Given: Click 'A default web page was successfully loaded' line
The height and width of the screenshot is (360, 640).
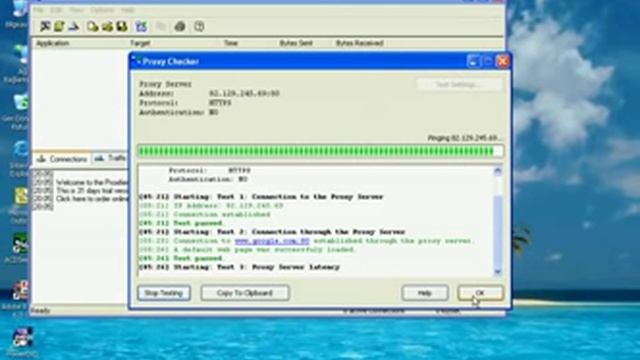Looking at the screenshot, I should tap(247, 250).
